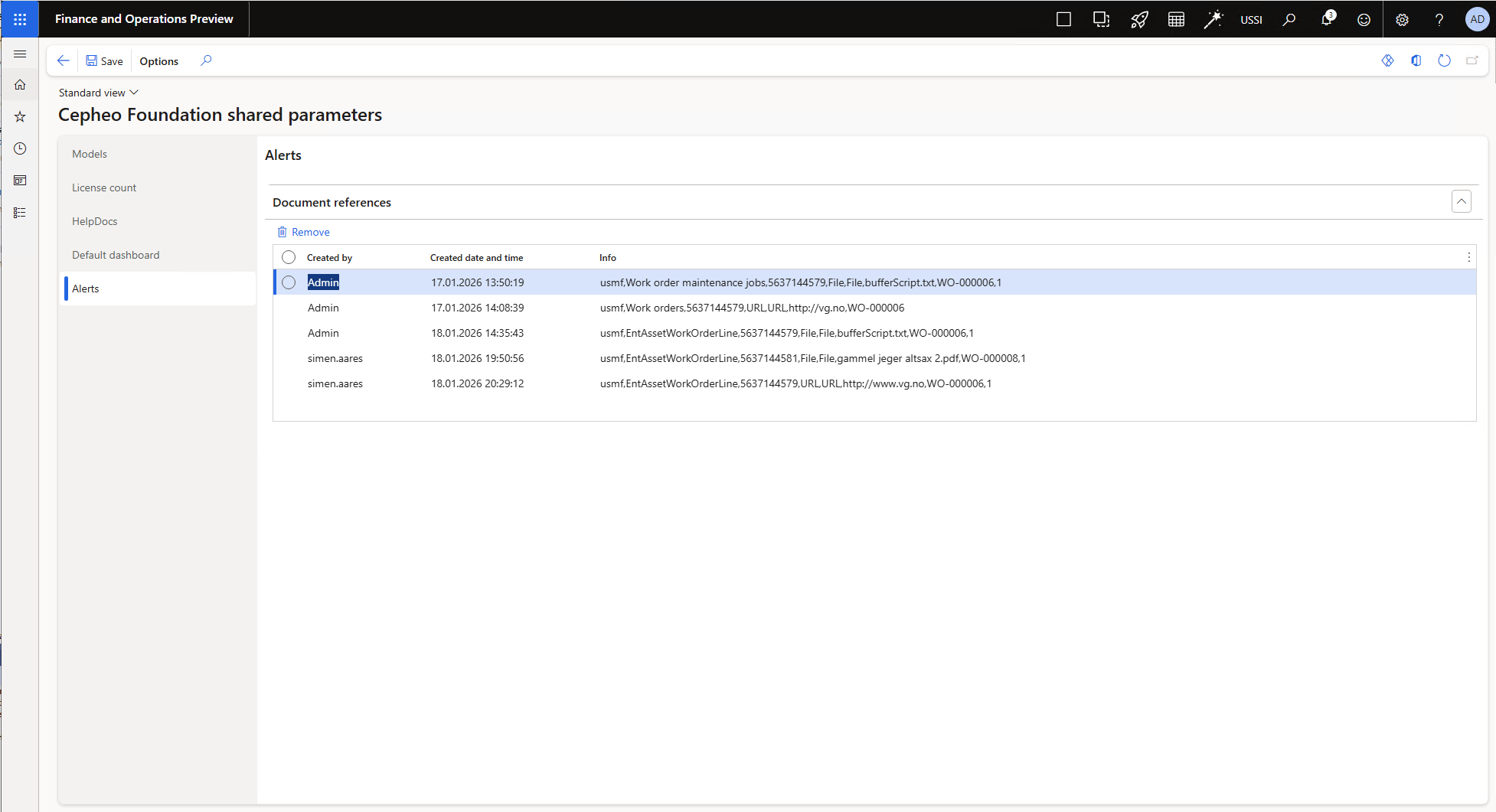Select the gammel jeger altsax 2.pdf row
The height and width of the screenshot is (812, 1496).
(x=812, y=358)
